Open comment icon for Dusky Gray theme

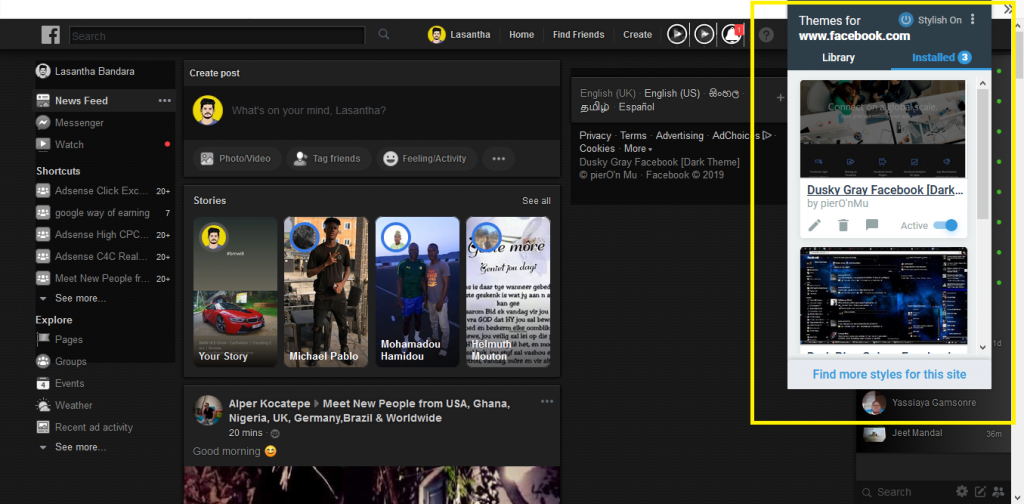coord(872,225)
